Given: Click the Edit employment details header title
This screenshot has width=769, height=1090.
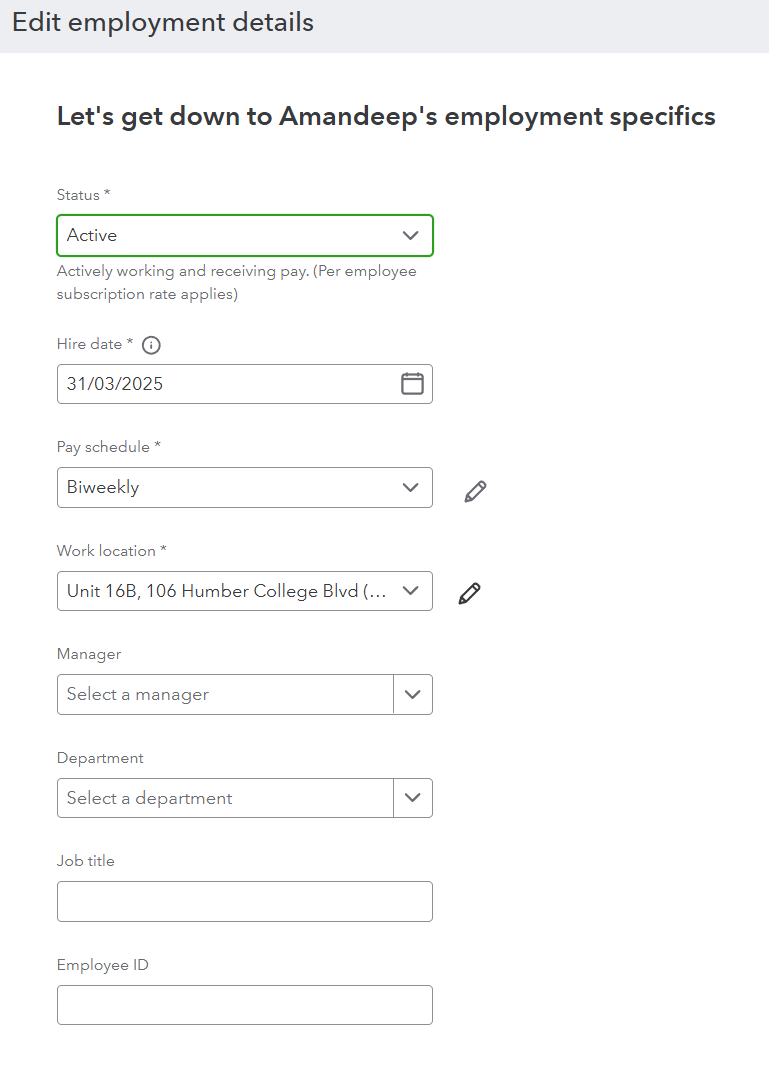Looking at the screenshot, I should (163, 23).
